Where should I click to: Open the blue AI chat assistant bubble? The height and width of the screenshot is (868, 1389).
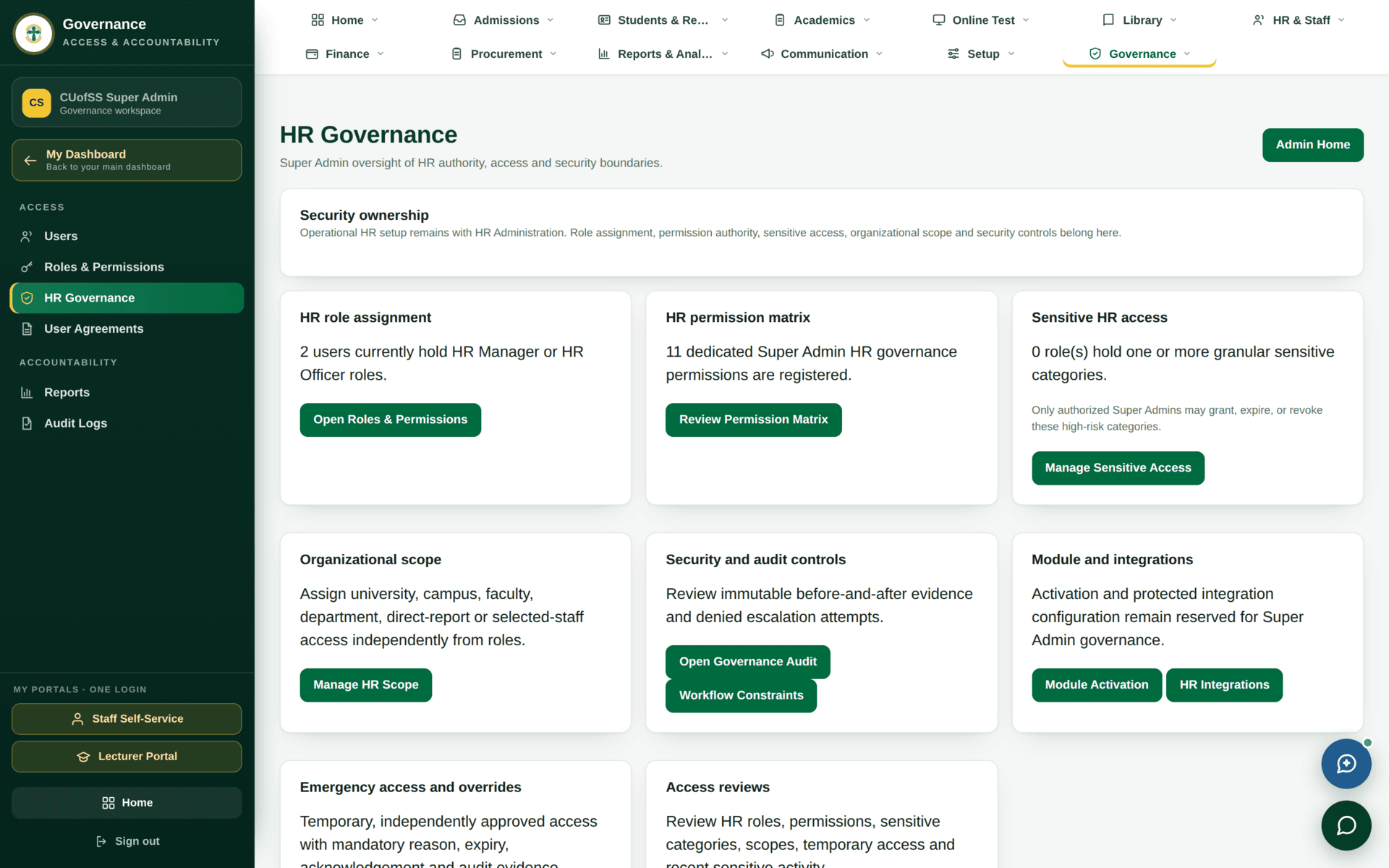pyautogui.click(x=1346, y=764)
